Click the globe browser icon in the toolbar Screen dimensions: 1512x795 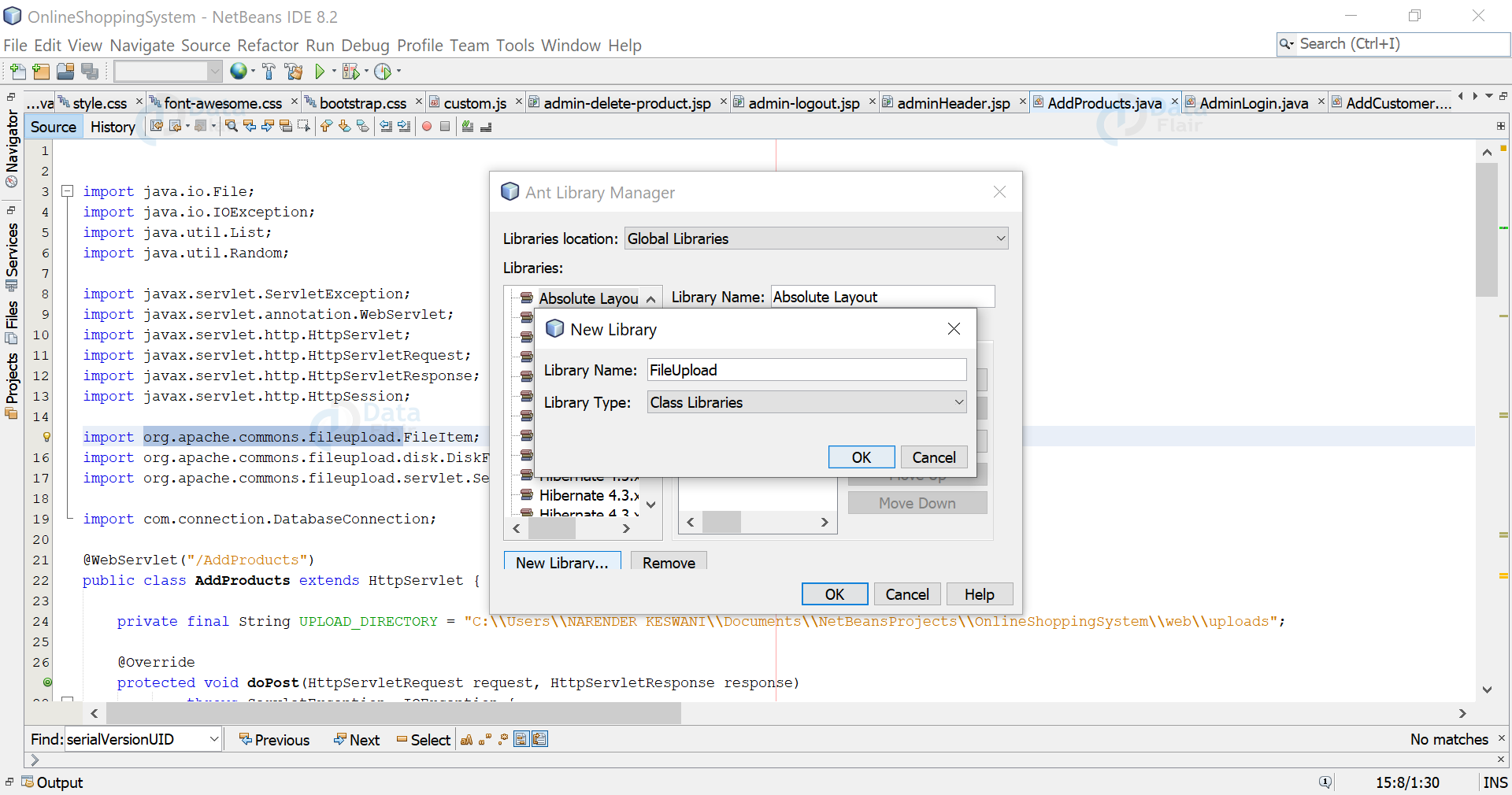coord(238,72)
